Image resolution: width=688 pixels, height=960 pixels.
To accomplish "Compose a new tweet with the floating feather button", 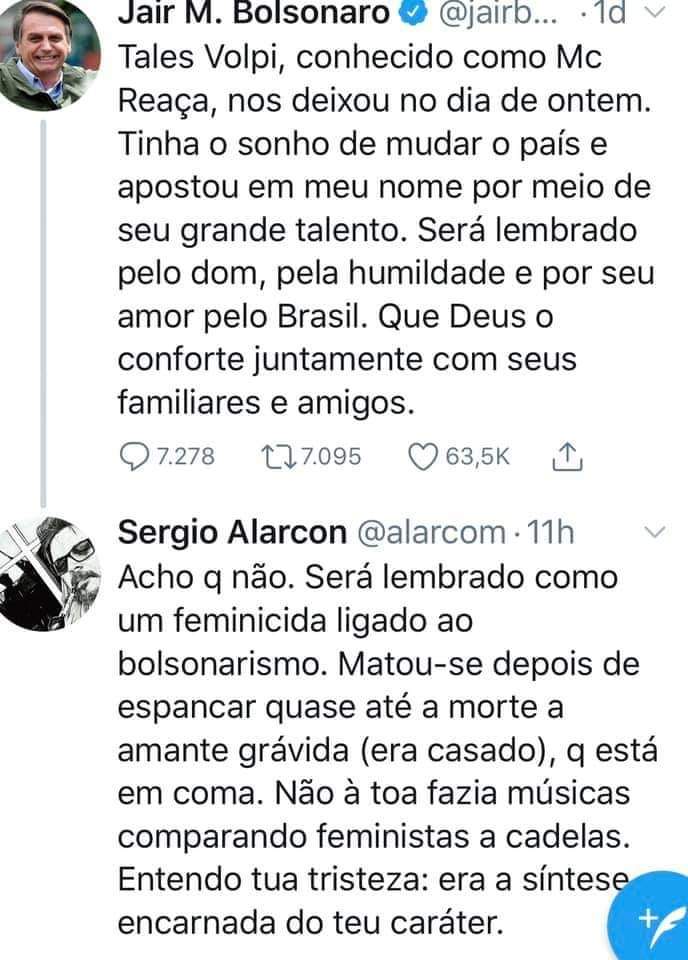I will point(650,918).
